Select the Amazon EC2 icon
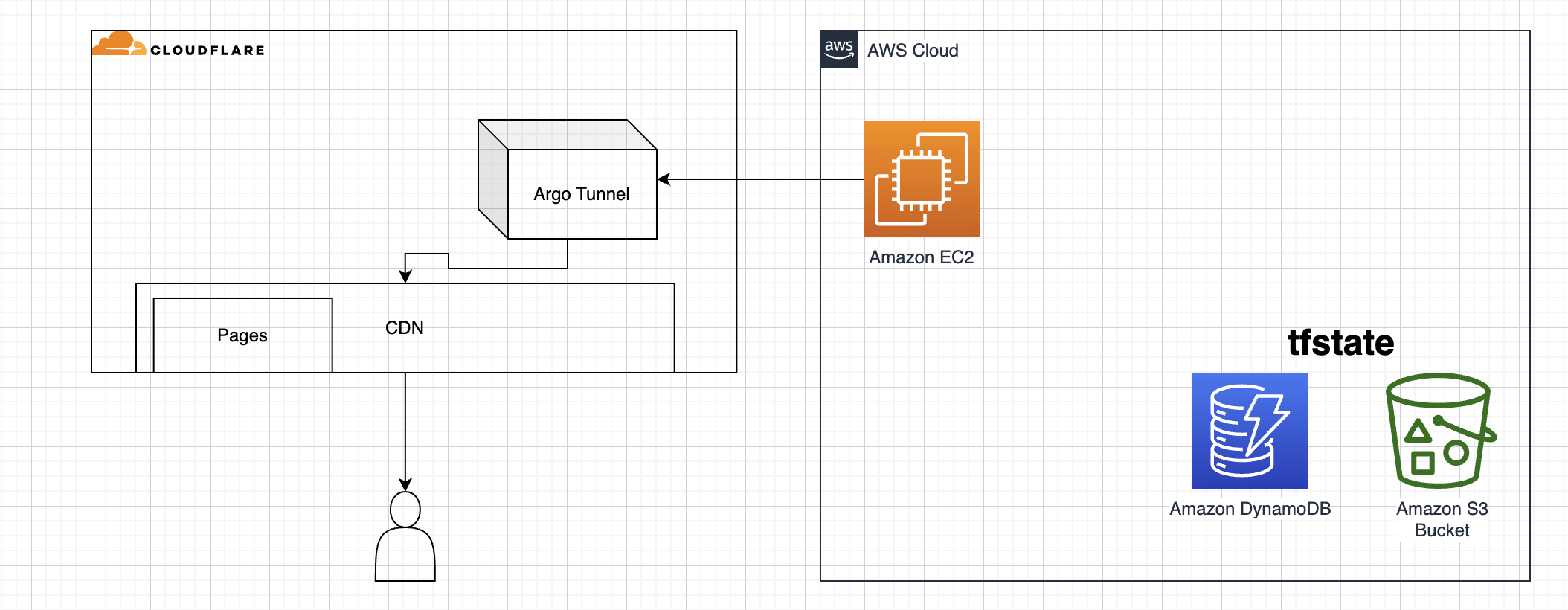Image resolution: width=1568 pixels, height=610 pixels. [x=921, y=179]
